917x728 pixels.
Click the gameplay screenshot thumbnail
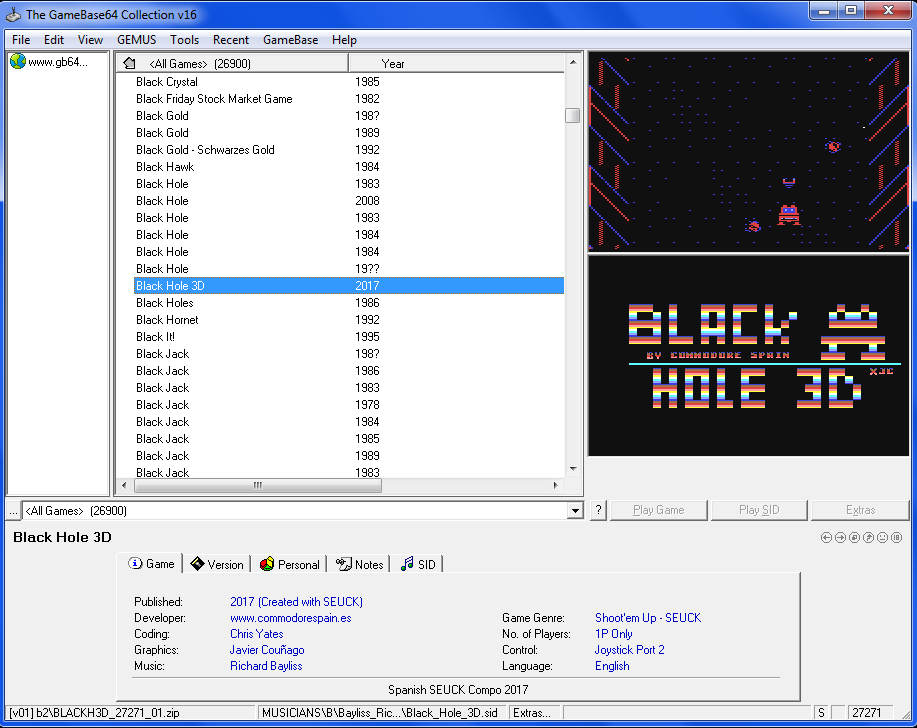coord(749,152)
